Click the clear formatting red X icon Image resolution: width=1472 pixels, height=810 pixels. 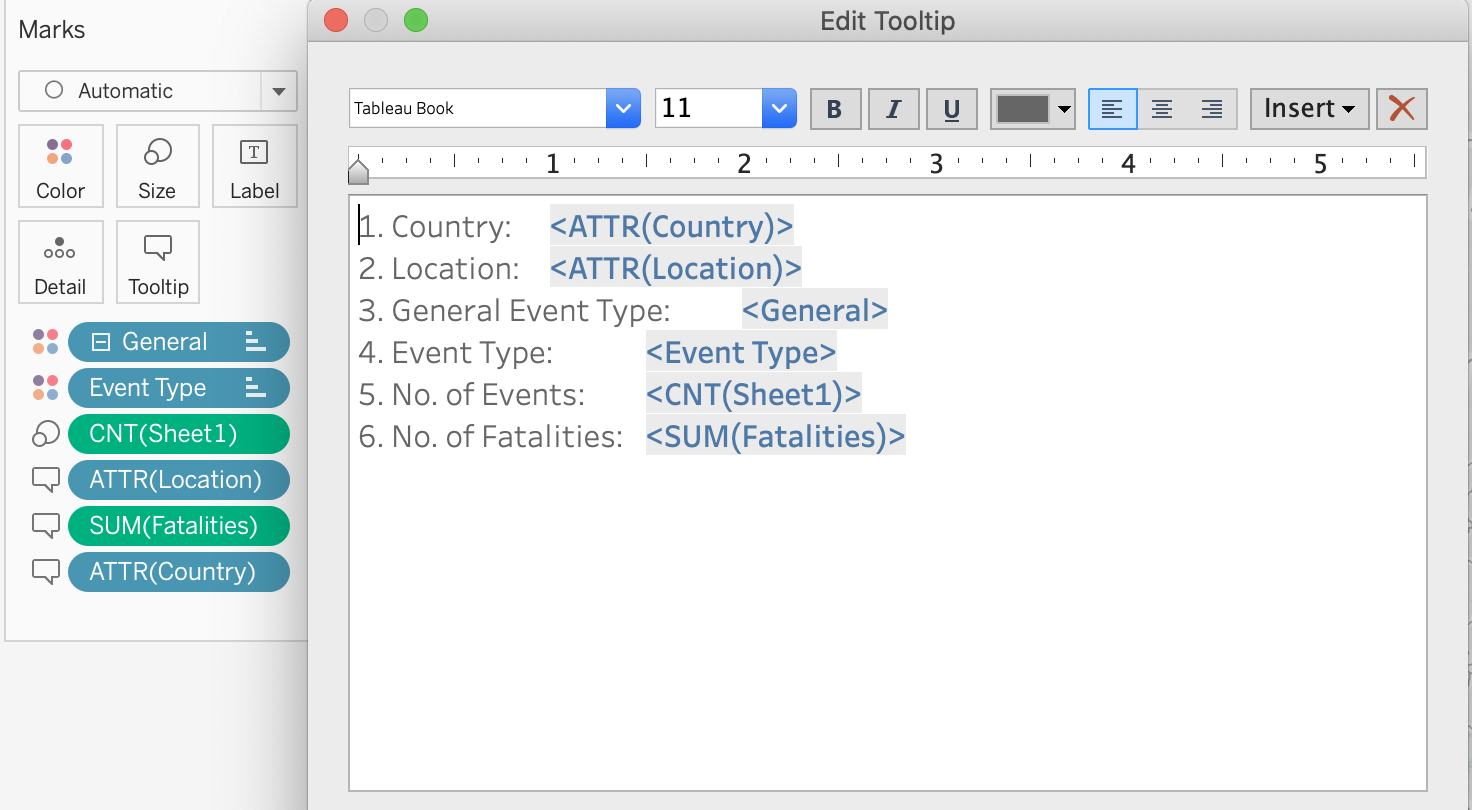1401,109
